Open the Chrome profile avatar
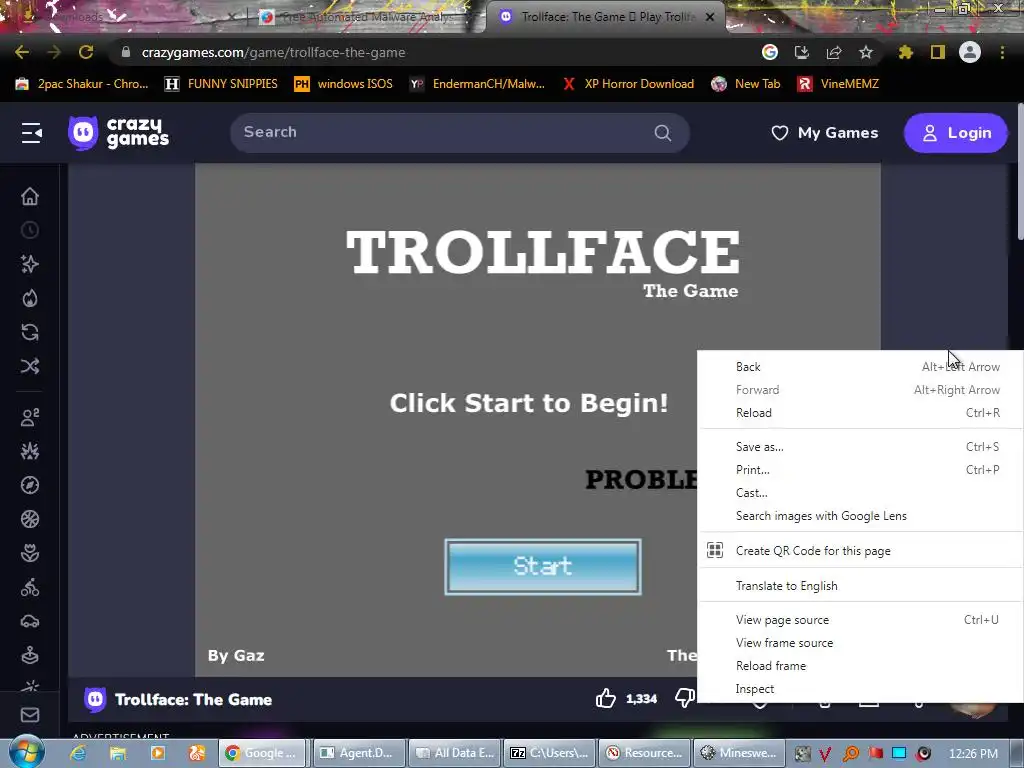 [970, 52]
